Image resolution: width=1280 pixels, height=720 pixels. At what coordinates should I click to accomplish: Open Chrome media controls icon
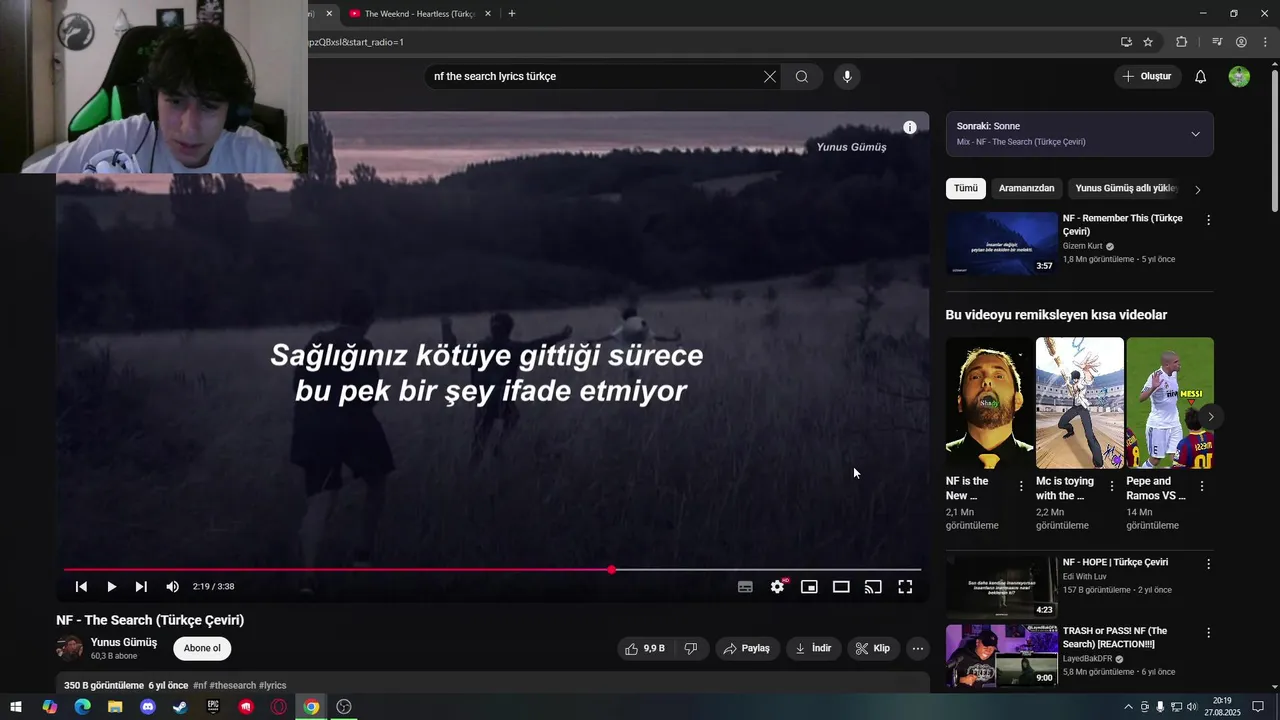1217,42
